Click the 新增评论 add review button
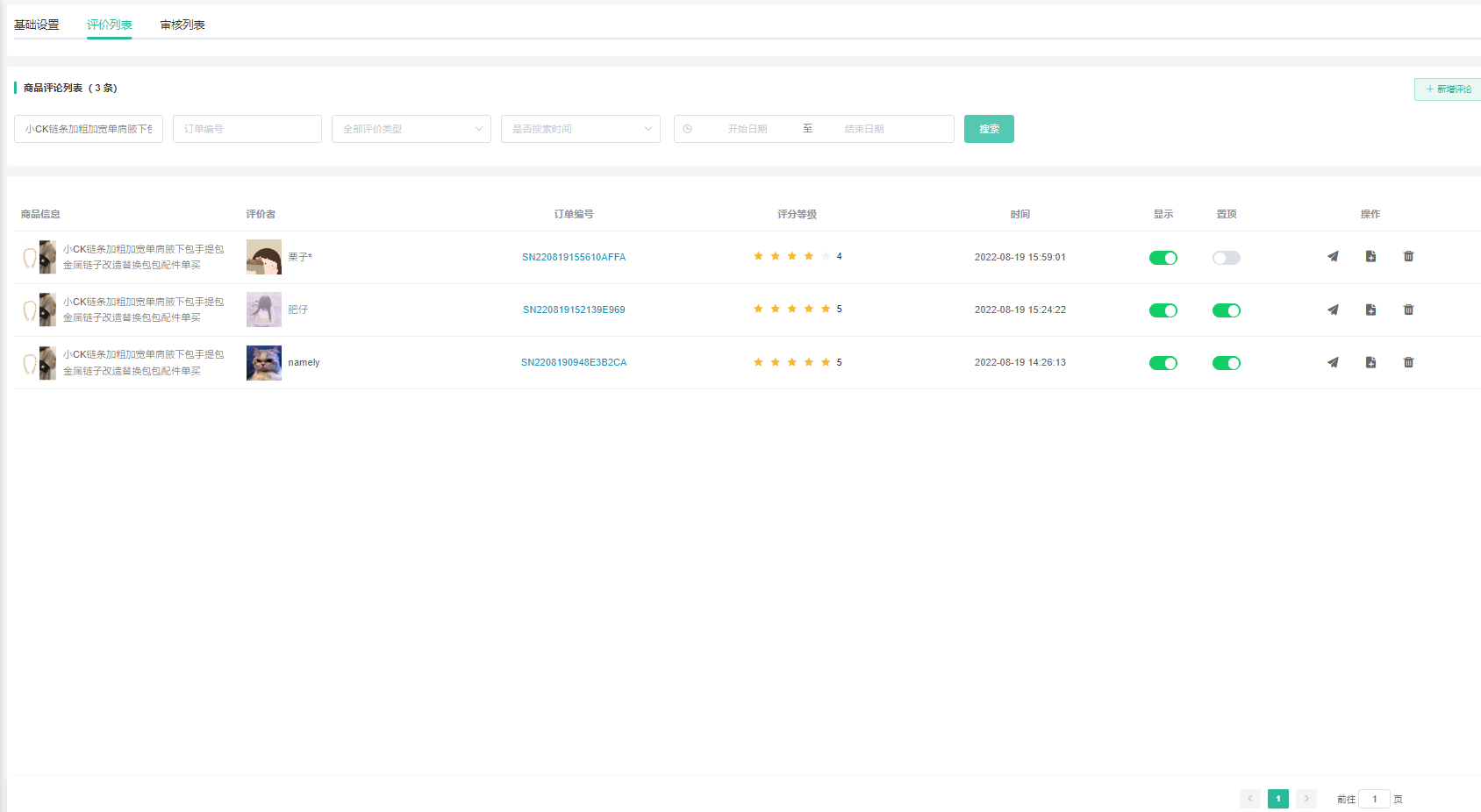 click(x=1448, y=89)
